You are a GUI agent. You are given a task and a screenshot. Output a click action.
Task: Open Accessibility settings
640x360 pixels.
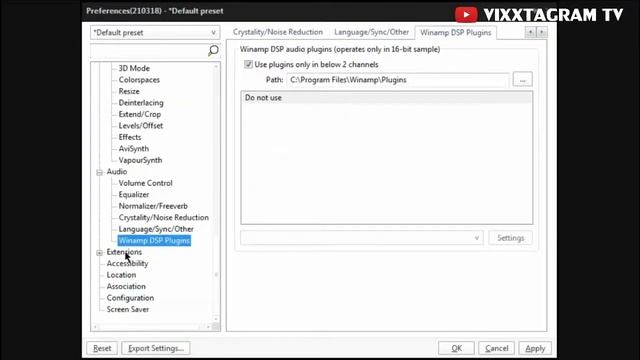click(127, 263)
